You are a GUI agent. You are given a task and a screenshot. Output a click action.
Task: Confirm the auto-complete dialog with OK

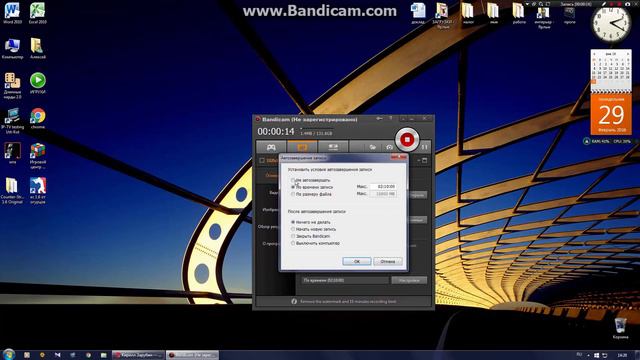[x=357, y=261]
